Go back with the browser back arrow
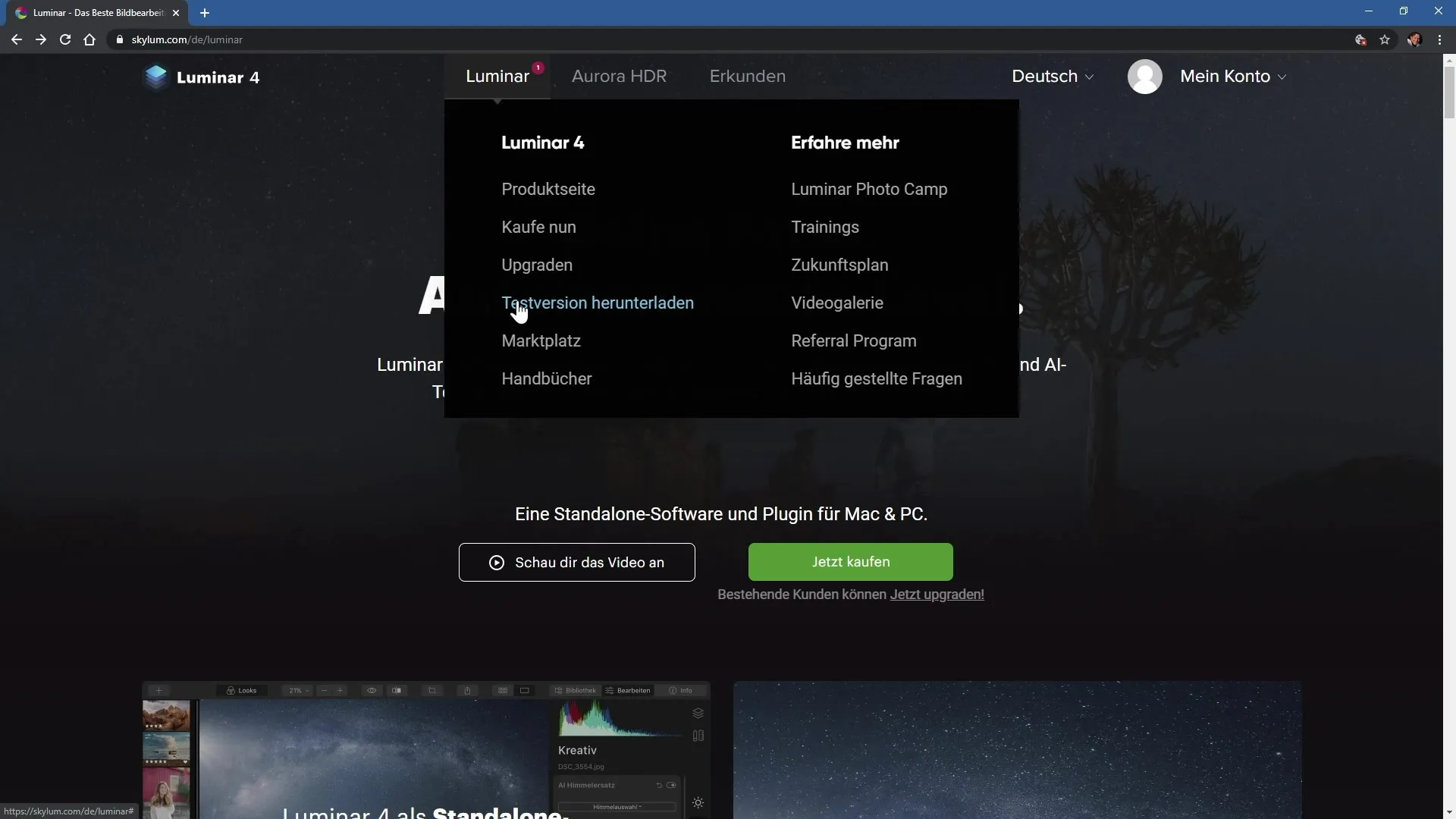 (16, 39)
